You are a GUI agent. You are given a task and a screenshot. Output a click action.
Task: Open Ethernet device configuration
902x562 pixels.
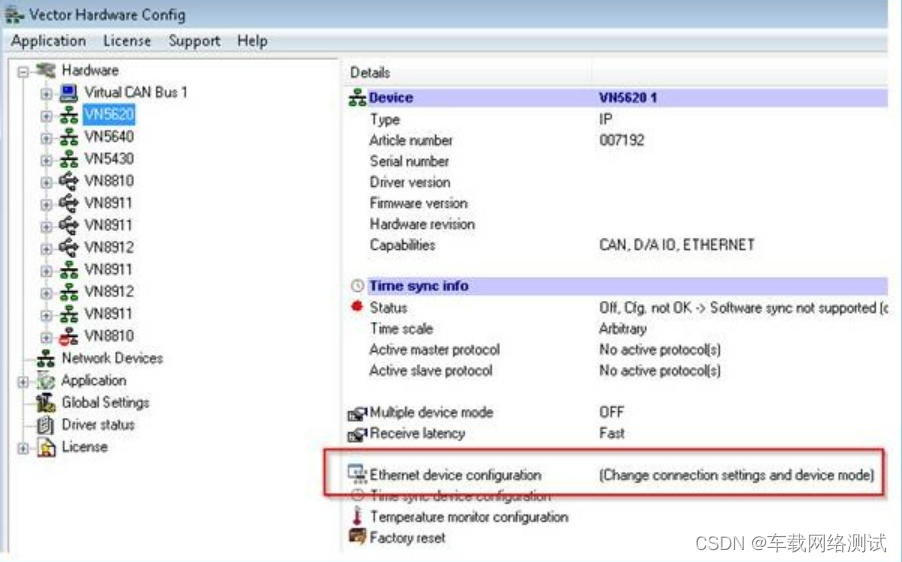[455, 475]
